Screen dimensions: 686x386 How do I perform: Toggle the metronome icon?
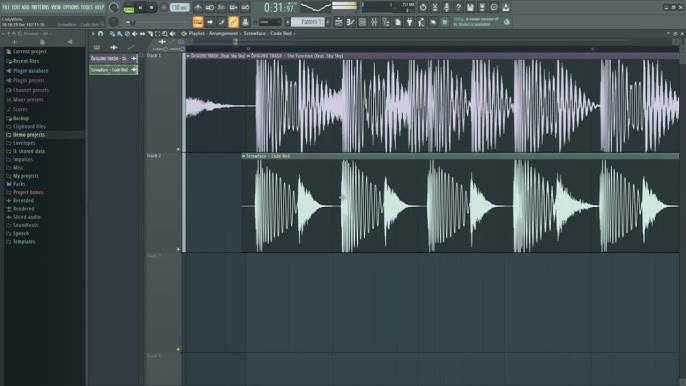click(x=198, y=7)
